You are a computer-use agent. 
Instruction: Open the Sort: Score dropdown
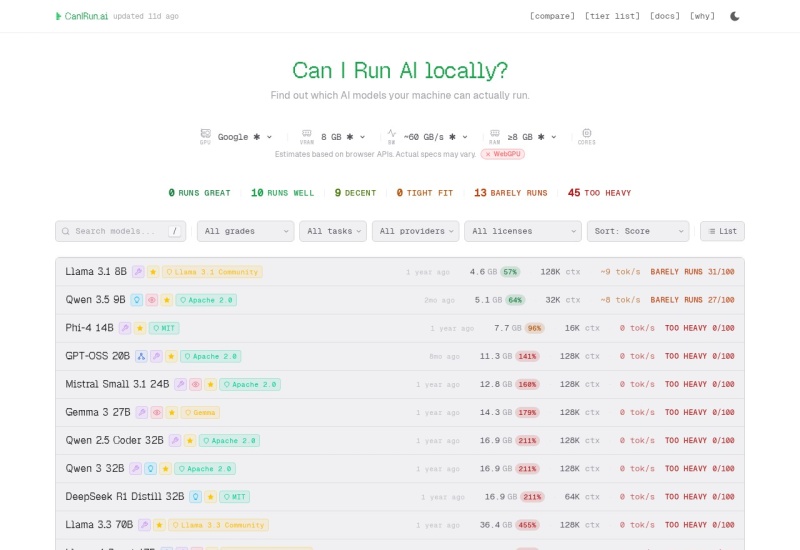[638, 231]
